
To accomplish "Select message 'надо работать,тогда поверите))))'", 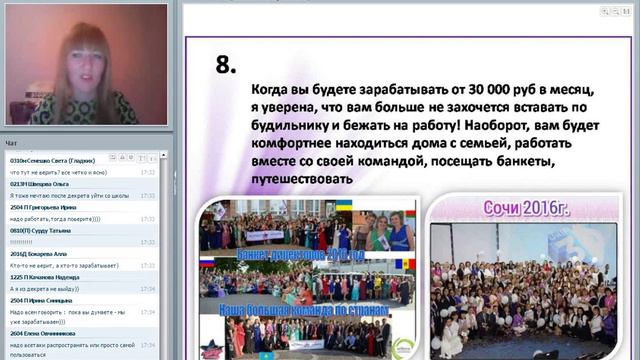I will pos(55,219).
